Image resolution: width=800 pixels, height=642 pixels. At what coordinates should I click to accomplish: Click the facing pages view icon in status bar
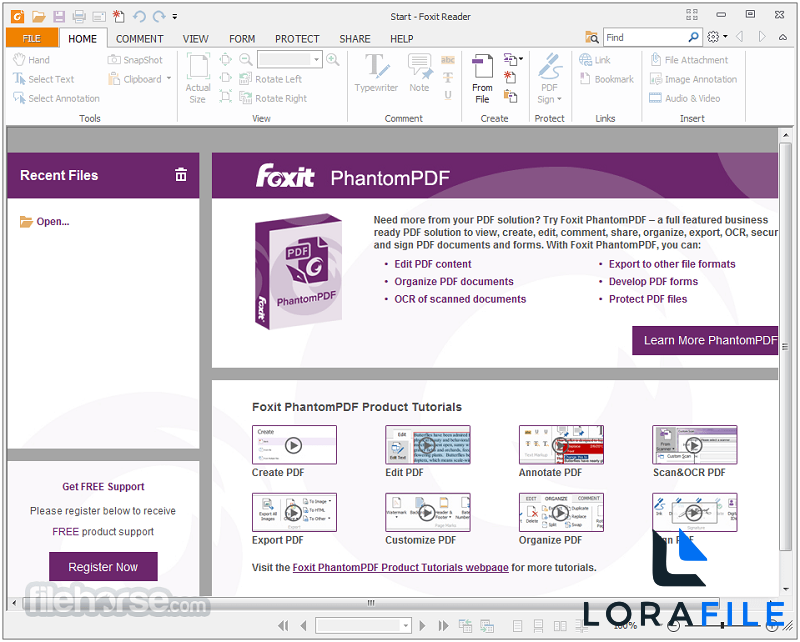[x=560, y=626]
